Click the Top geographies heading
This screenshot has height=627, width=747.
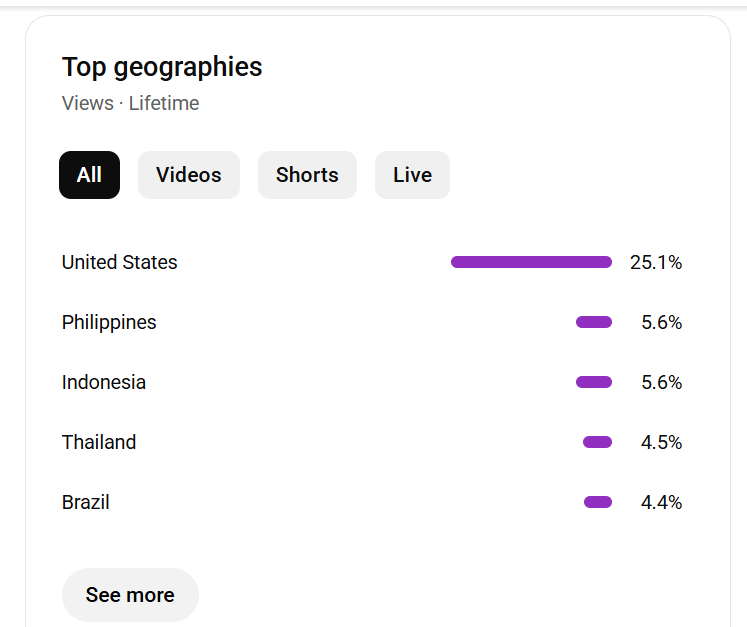pyautogui.click(x=162, y=67)
